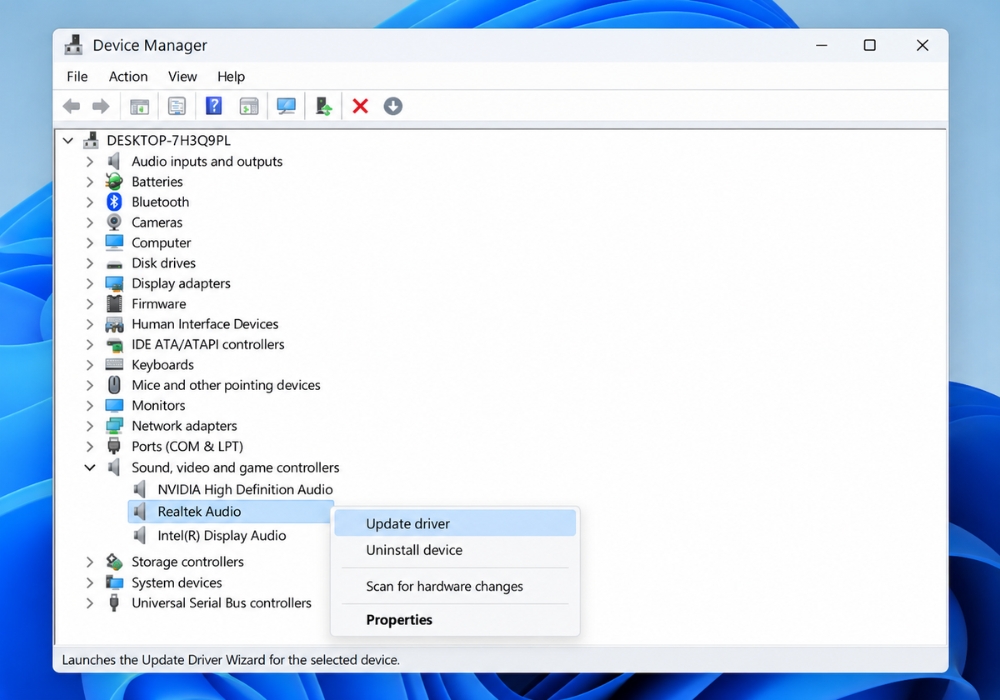Select the Cameras label

point(157,222)
